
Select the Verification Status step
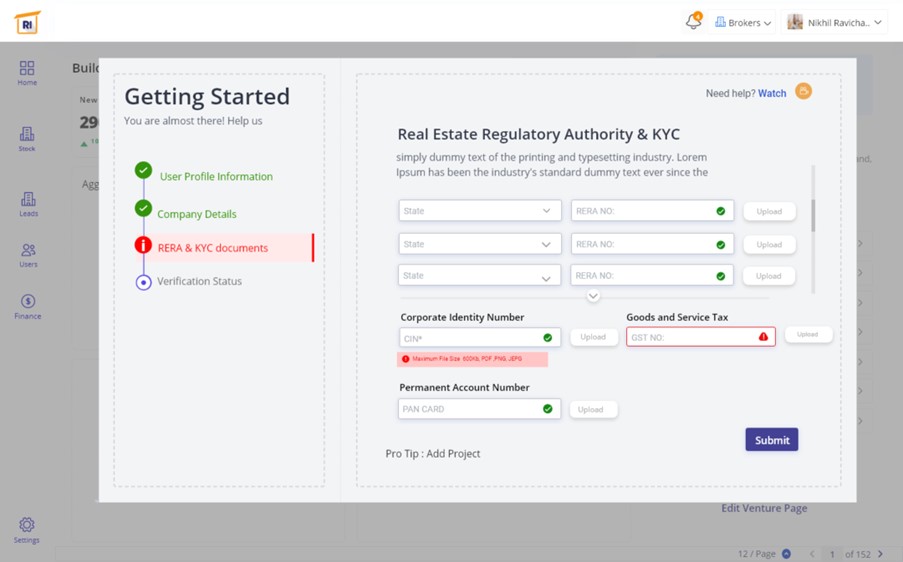pyautogui.click(x=199, y=281)
